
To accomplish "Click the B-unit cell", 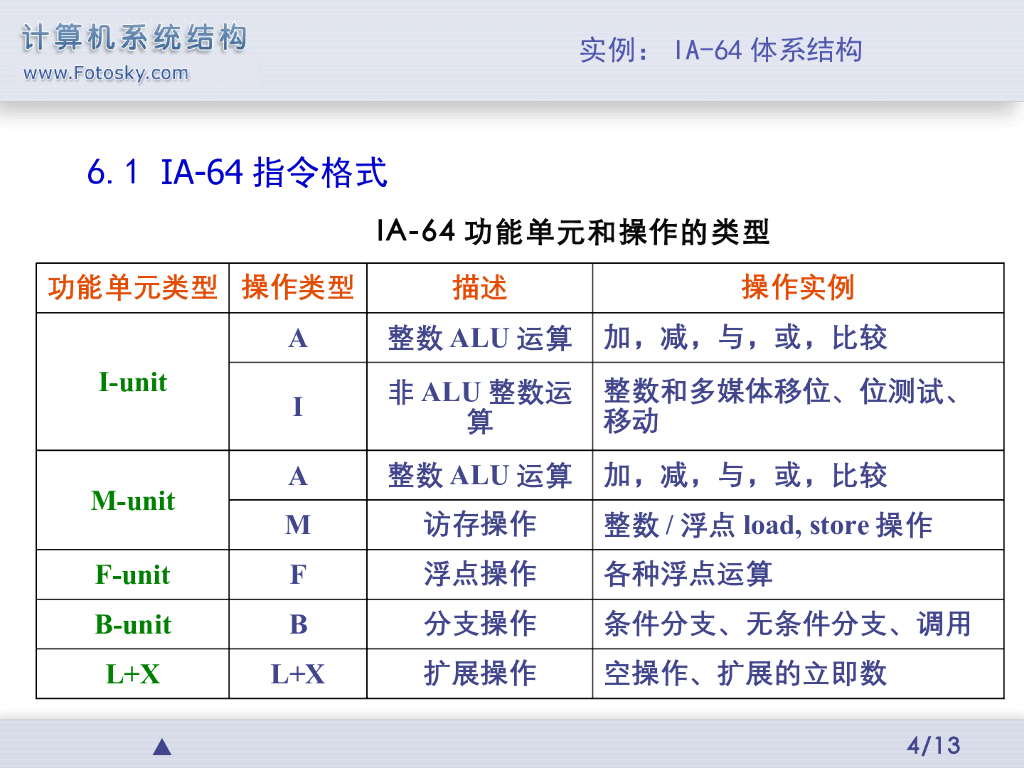I will [x=133, y=625].
